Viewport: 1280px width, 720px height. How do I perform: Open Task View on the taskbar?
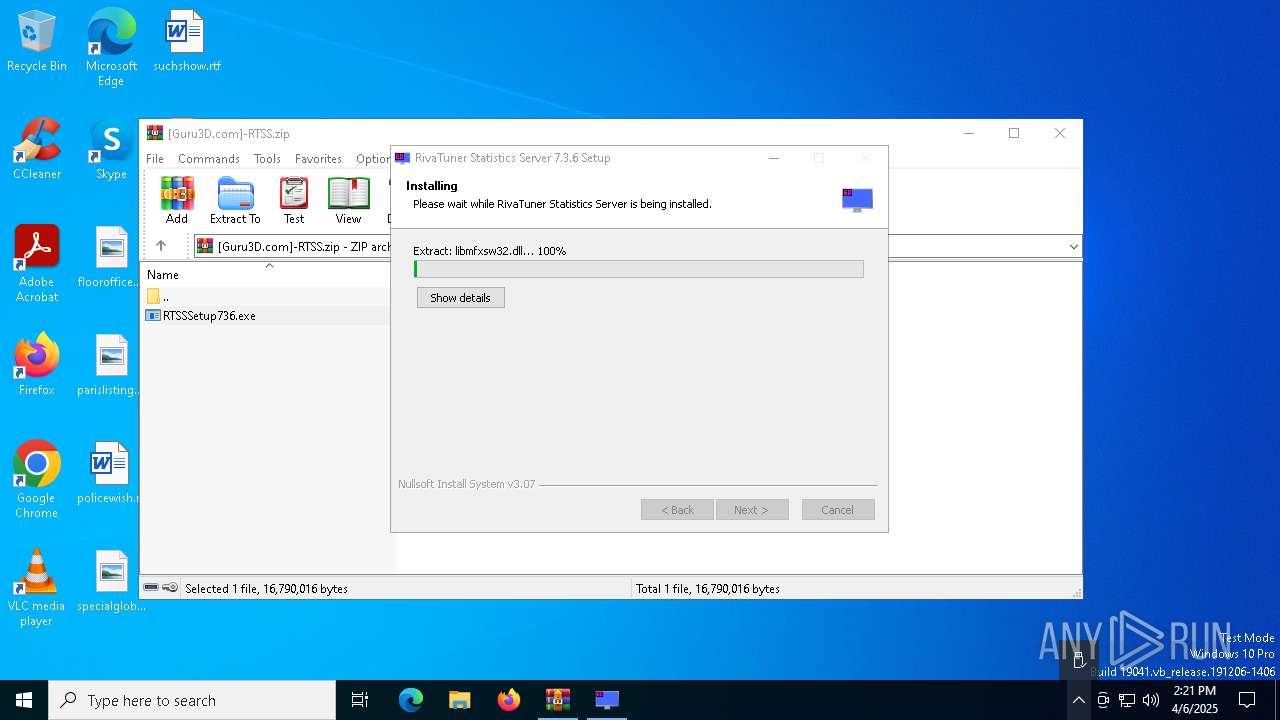coord(360,700)
